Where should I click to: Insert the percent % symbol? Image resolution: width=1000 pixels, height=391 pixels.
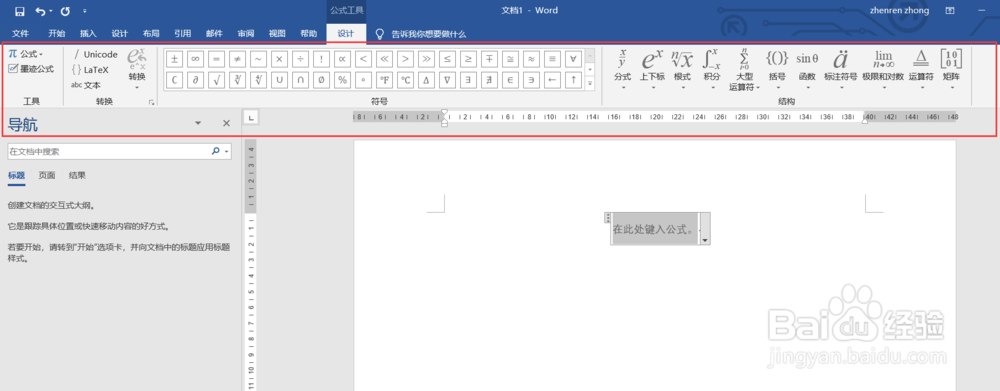tap(342, 80)
